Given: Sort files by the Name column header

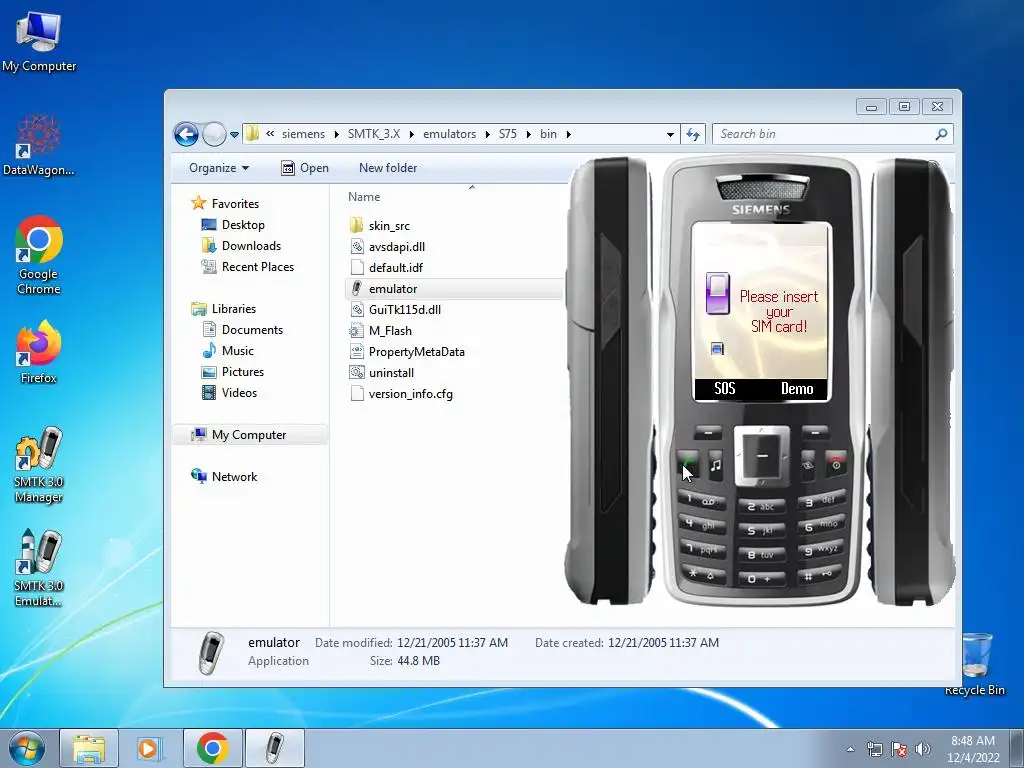Looking at the screenshot, I should click(364, 197).
